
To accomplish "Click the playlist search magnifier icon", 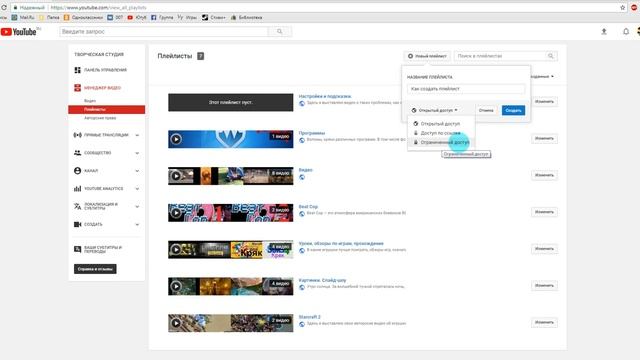I will coord(551,56).
